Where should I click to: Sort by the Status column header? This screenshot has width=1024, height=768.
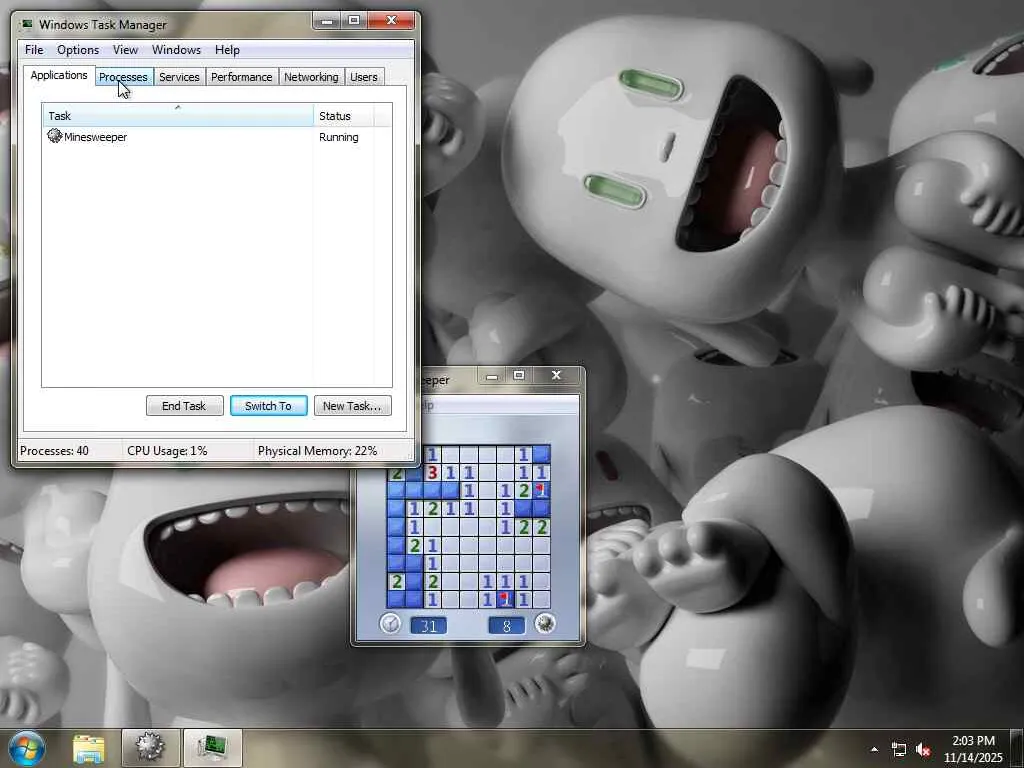click(x=344, y=116)
